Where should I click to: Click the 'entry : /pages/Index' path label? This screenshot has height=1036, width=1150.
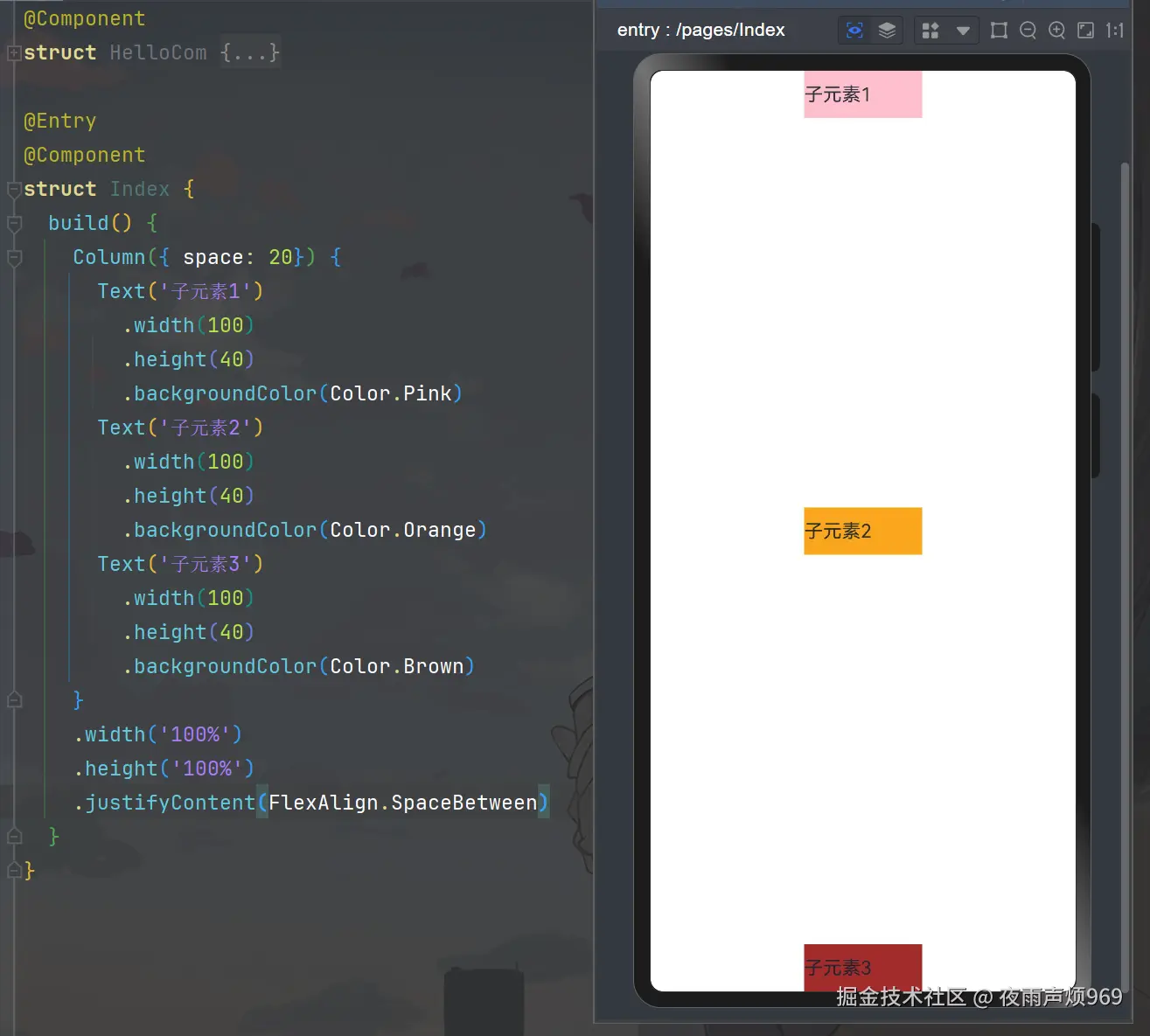pos(700,30)
